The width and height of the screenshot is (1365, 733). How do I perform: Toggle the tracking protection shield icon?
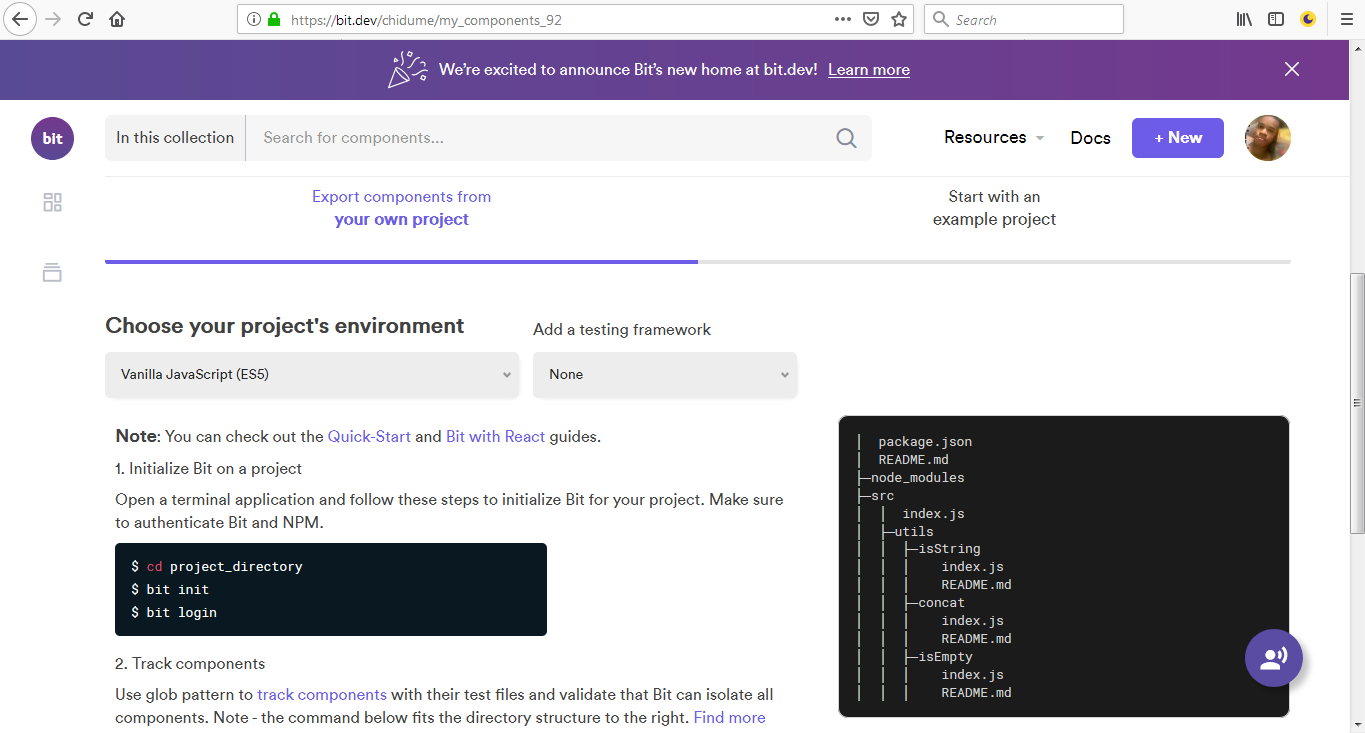871,19
